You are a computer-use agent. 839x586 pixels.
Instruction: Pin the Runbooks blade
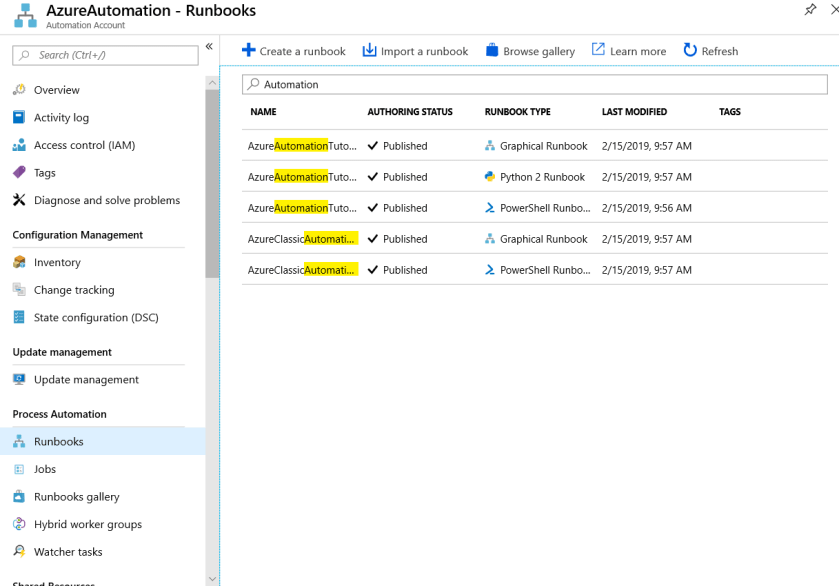pyautogui.click(x=812, y=11)
